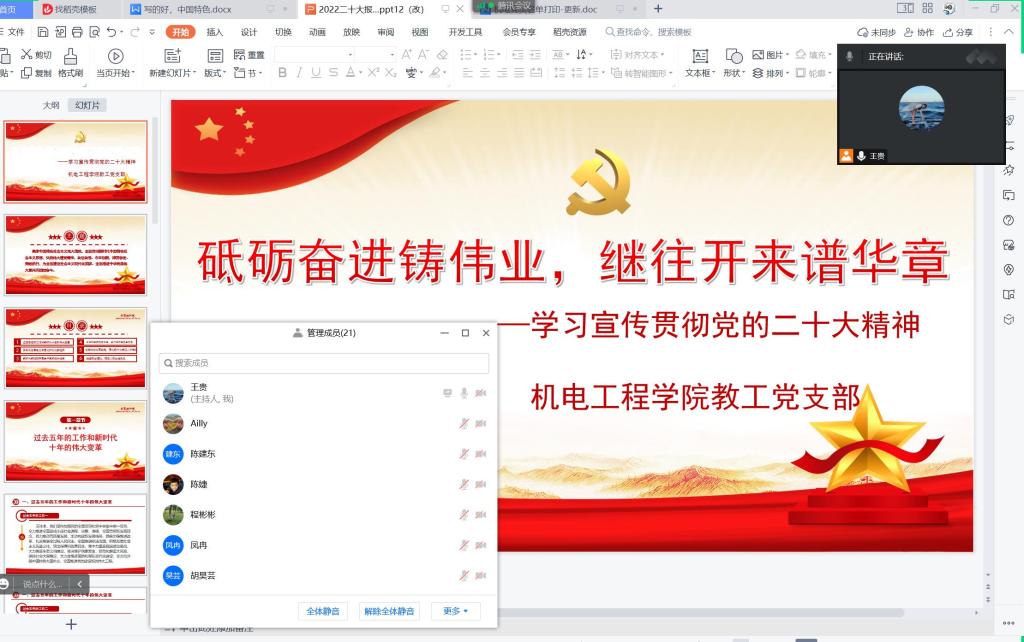The image size is (1024, 642).
Task: Open the More (更多) dropdown in member dialog
Action: [x=455, y=611]
